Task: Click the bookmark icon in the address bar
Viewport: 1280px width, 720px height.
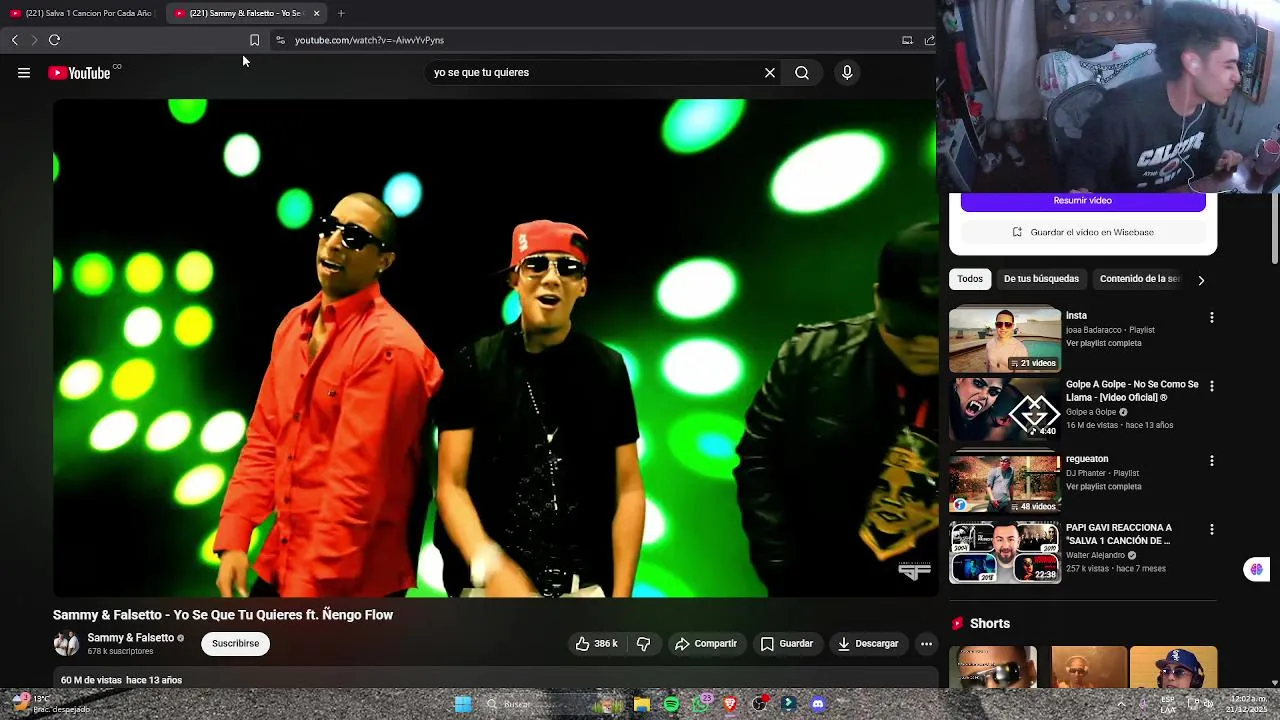Action: click(x=254, y=40)
